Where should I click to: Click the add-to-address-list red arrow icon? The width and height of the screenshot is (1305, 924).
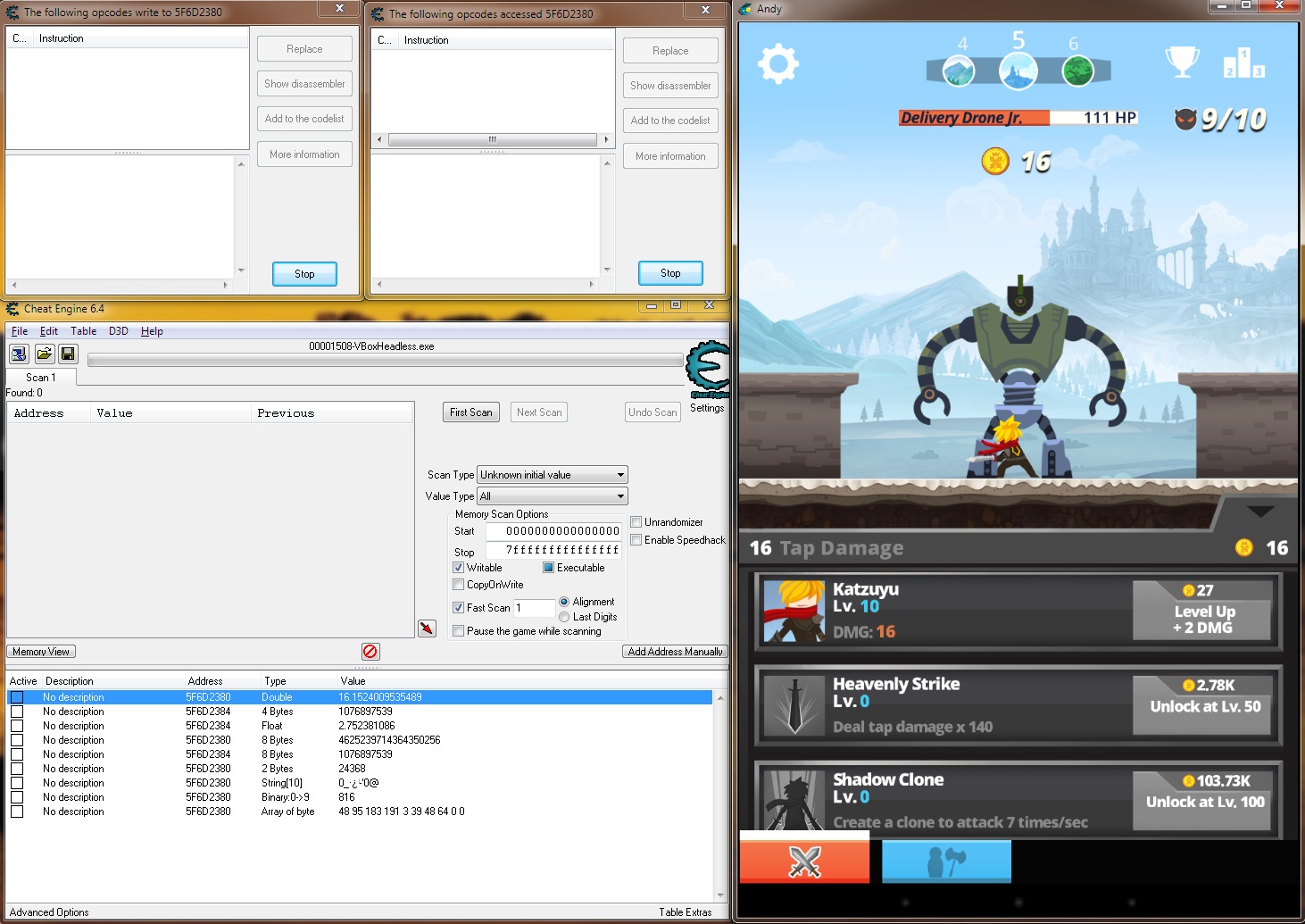(427, 628)
